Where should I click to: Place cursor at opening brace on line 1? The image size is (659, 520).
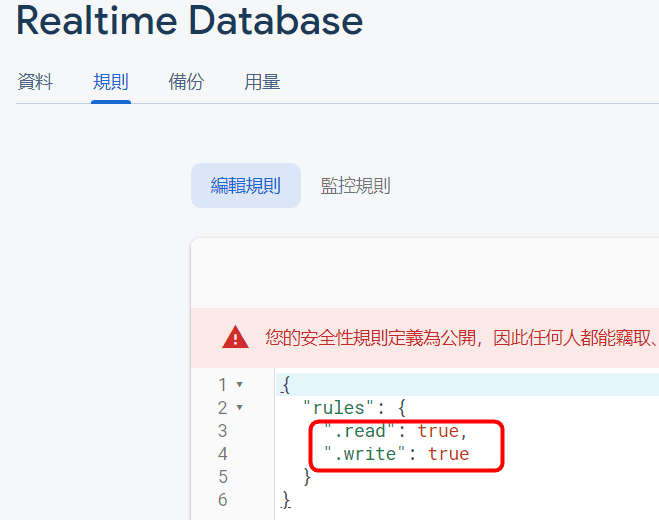(x=286, y=385)
